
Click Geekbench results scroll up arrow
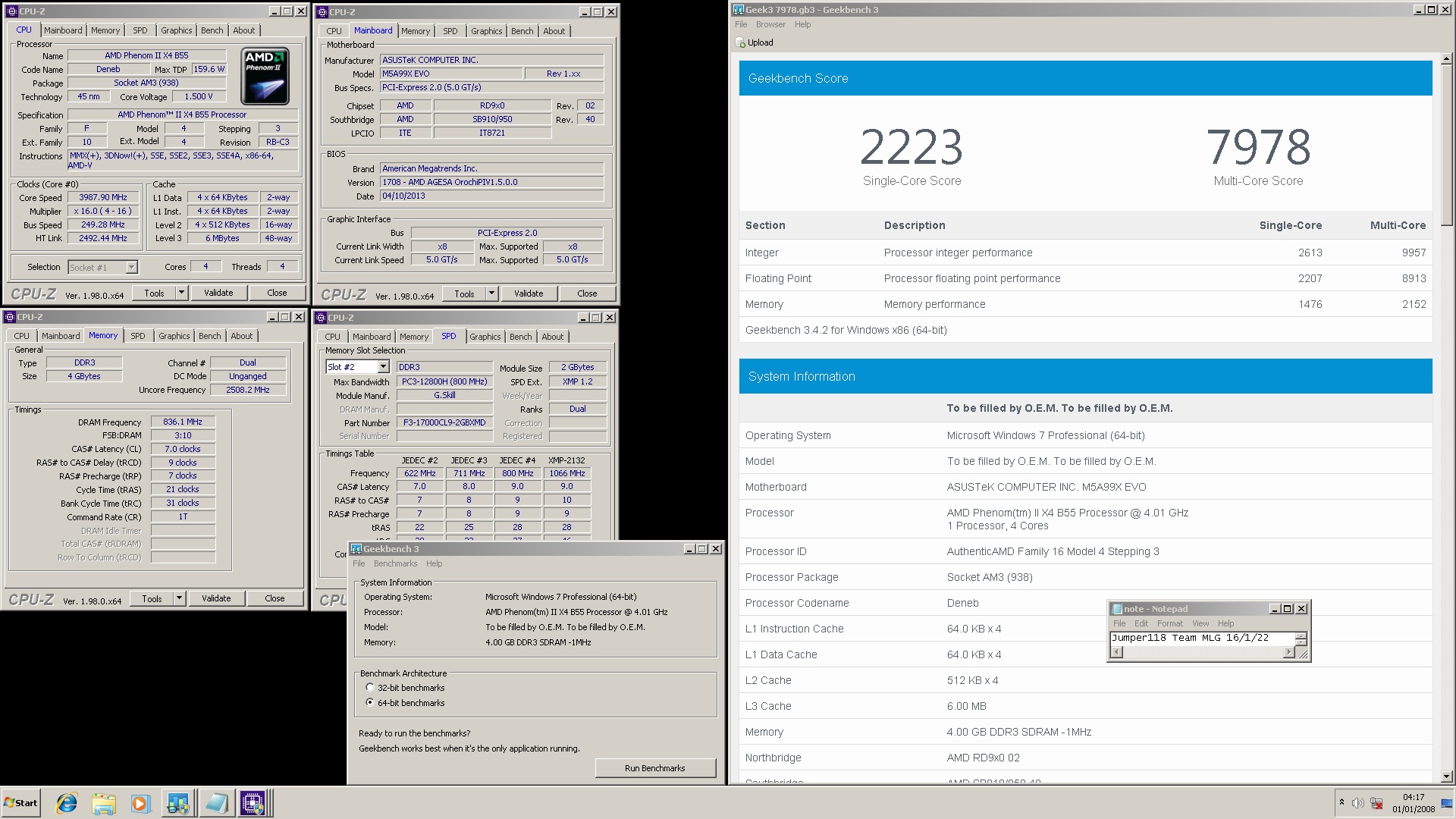(x=1446, y=58)
